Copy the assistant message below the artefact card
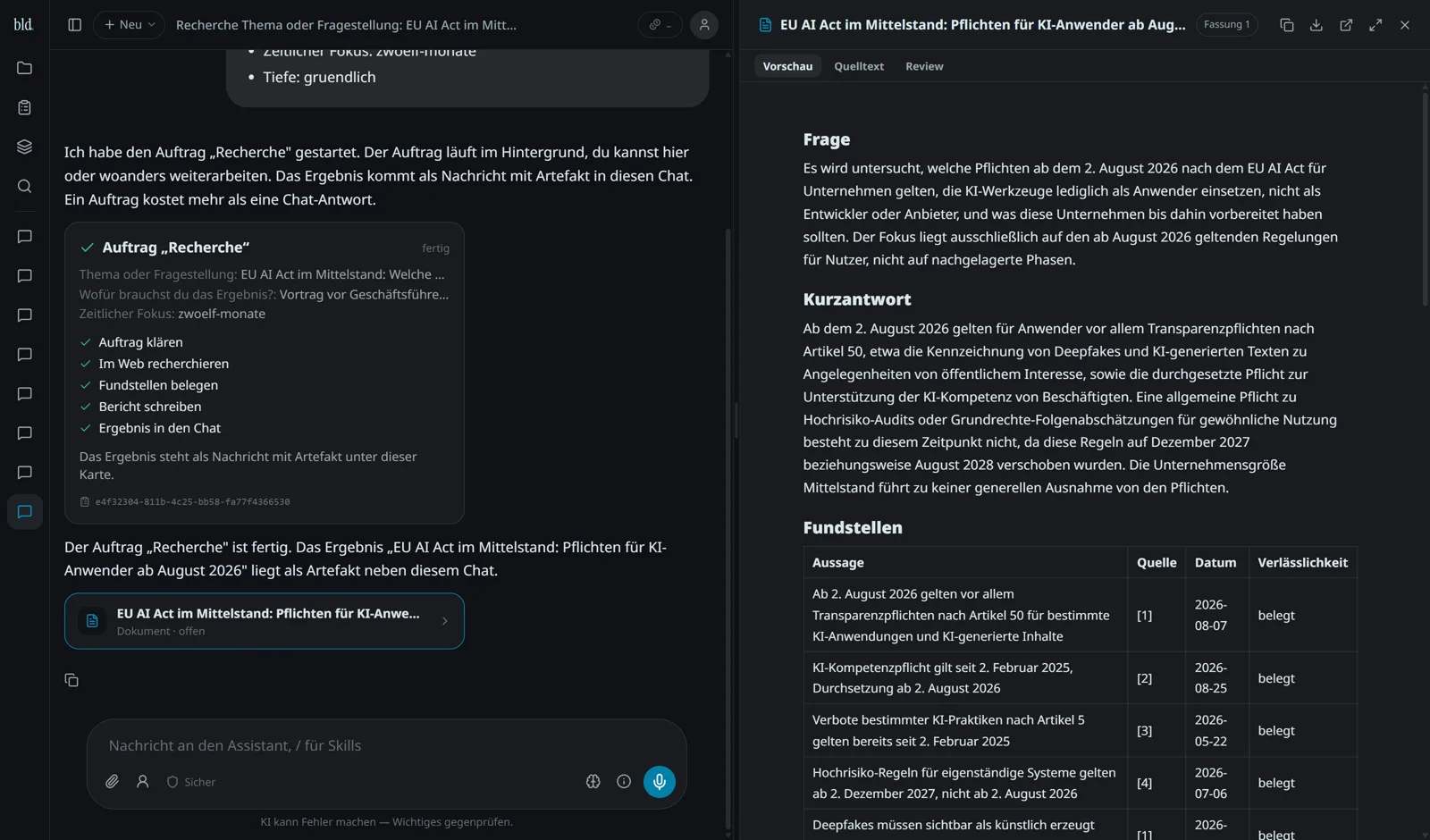The height and width of the screenshot is (840, 1430). (x=71, y=681)
